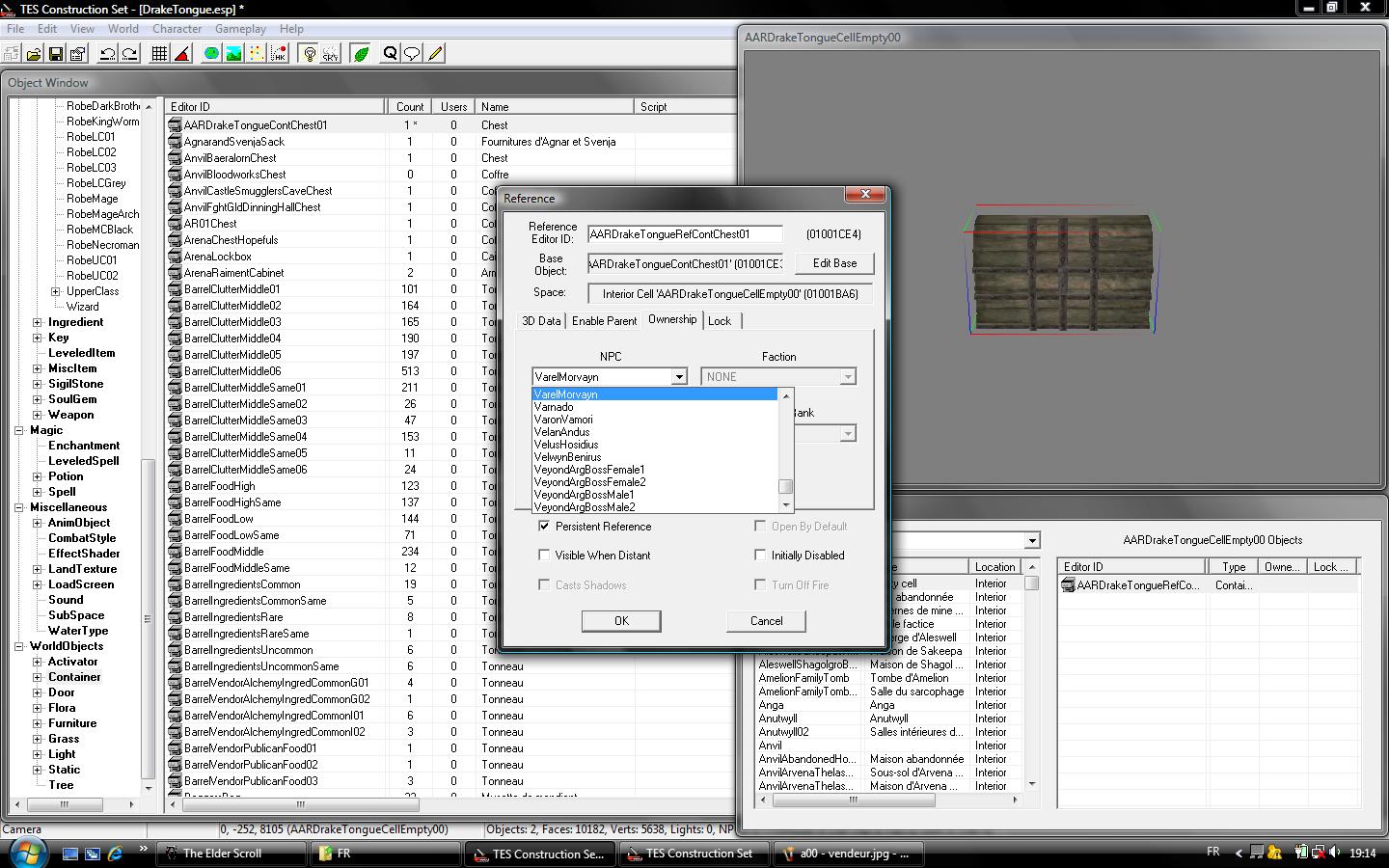Viewport: 1389px width, 868px height.
Task: Click the object tree vertical scrollbar thumb
Action: coord(148,617)
